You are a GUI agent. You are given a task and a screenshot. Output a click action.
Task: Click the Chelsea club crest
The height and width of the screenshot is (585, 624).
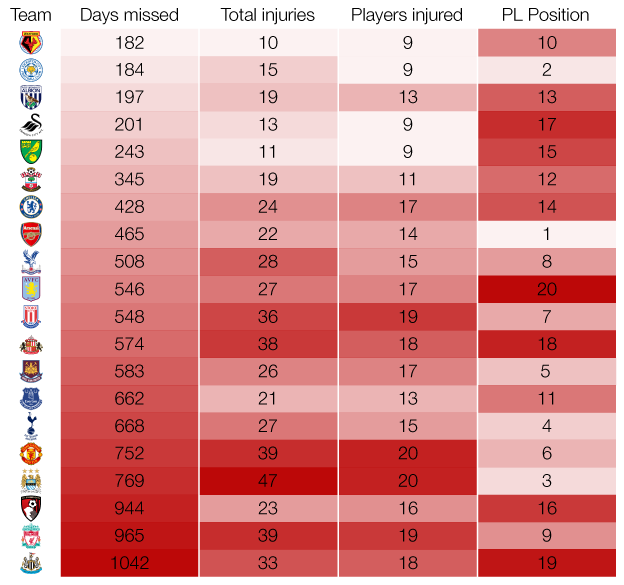[x=31, y=207]
